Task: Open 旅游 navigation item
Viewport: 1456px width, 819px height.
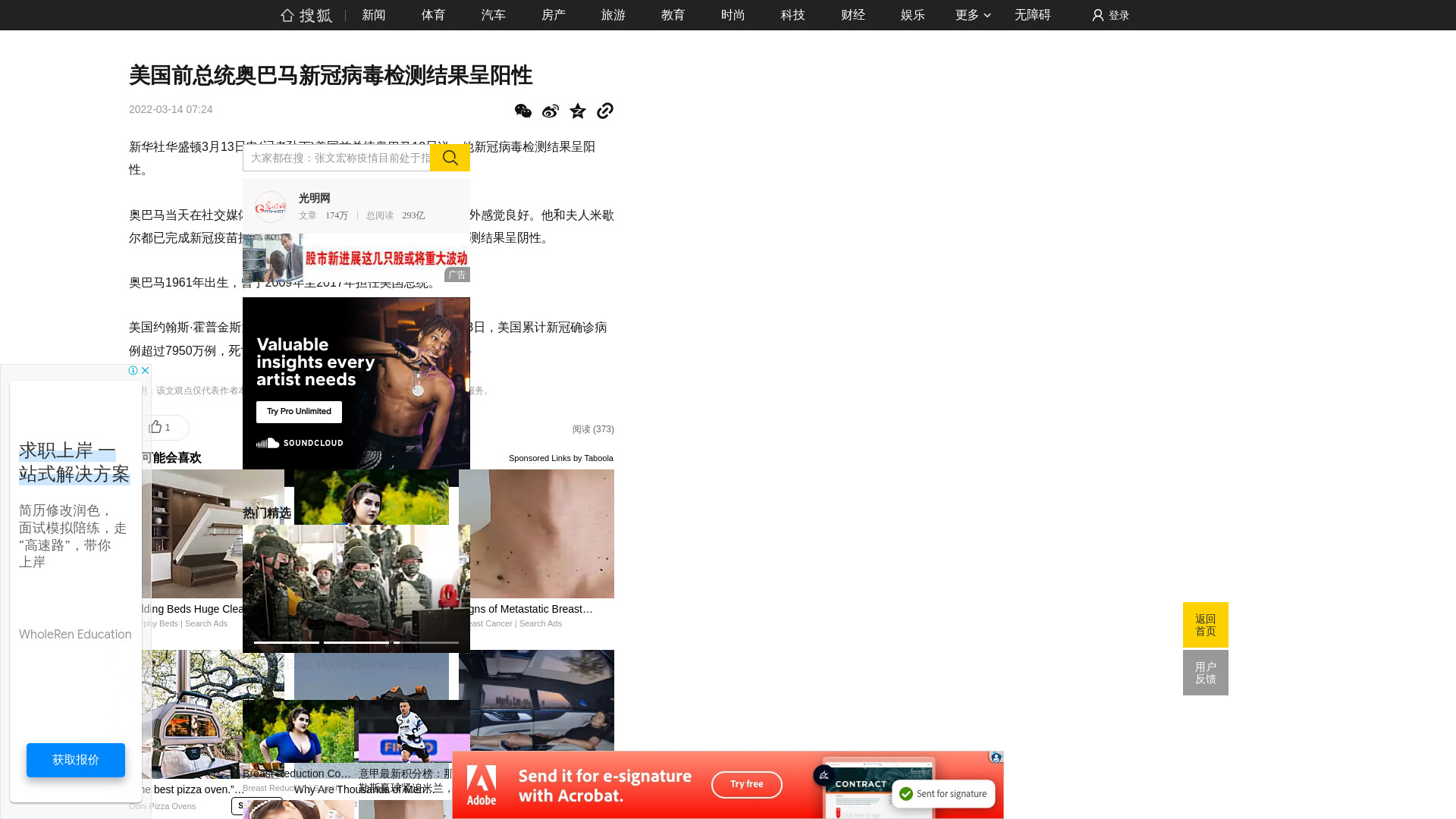Action: (613, 15)
